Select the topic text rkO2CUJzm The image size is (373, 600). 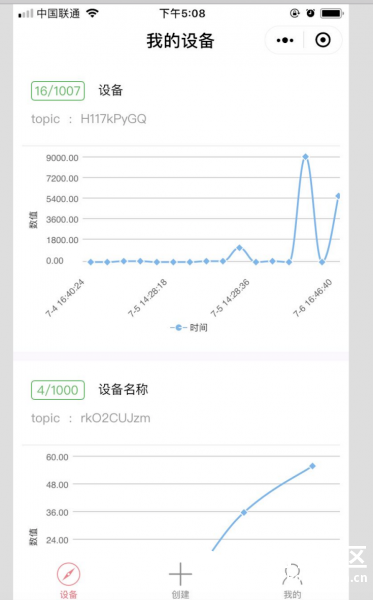pos(115,418)
